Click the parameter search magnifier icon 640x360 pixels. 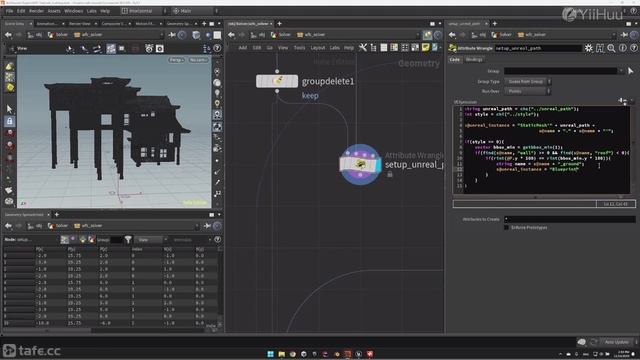[611, 48]
